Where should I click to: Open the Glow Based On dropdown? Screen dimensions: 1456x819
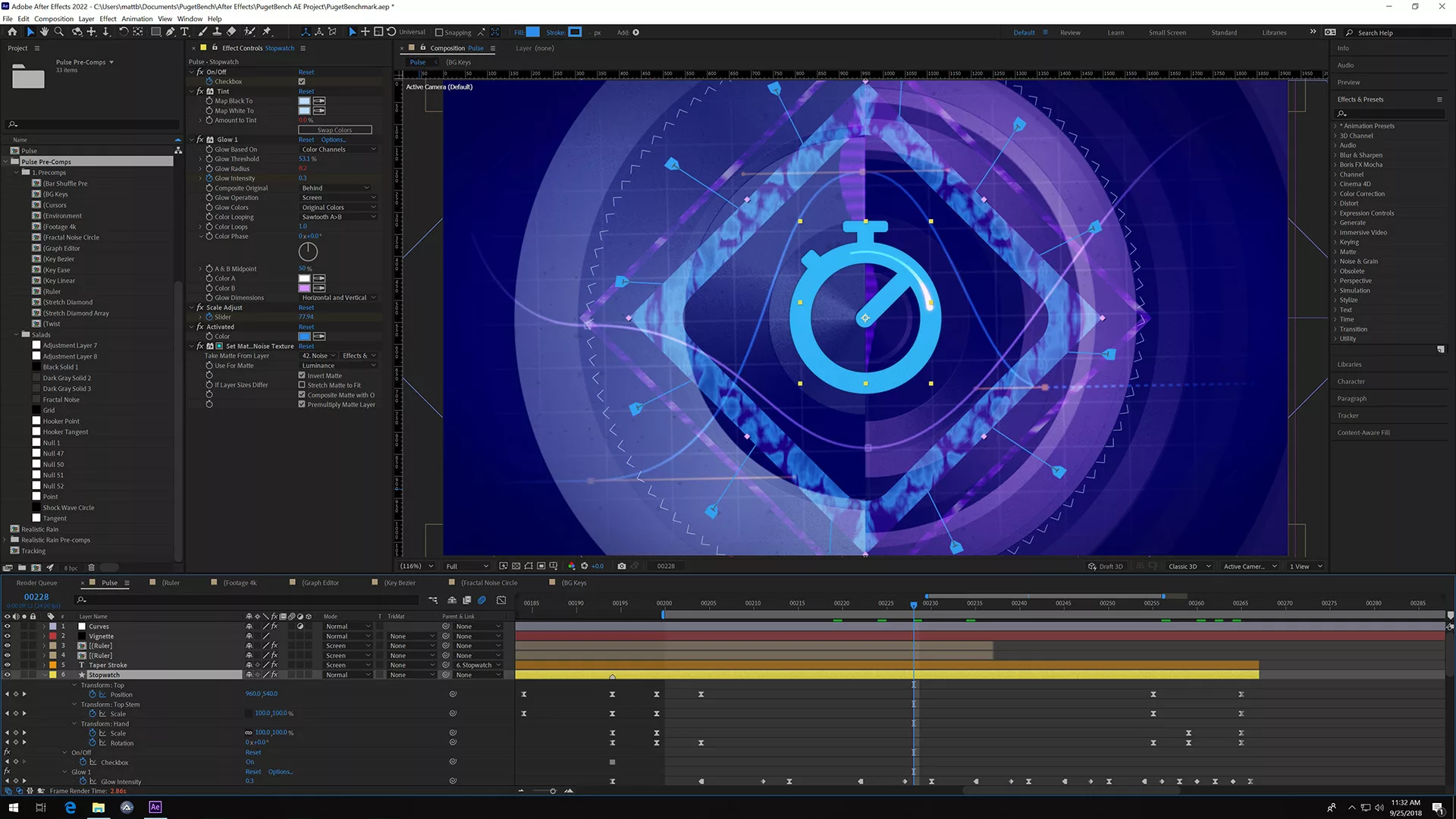pyautogui.click(x=339, y=149)
